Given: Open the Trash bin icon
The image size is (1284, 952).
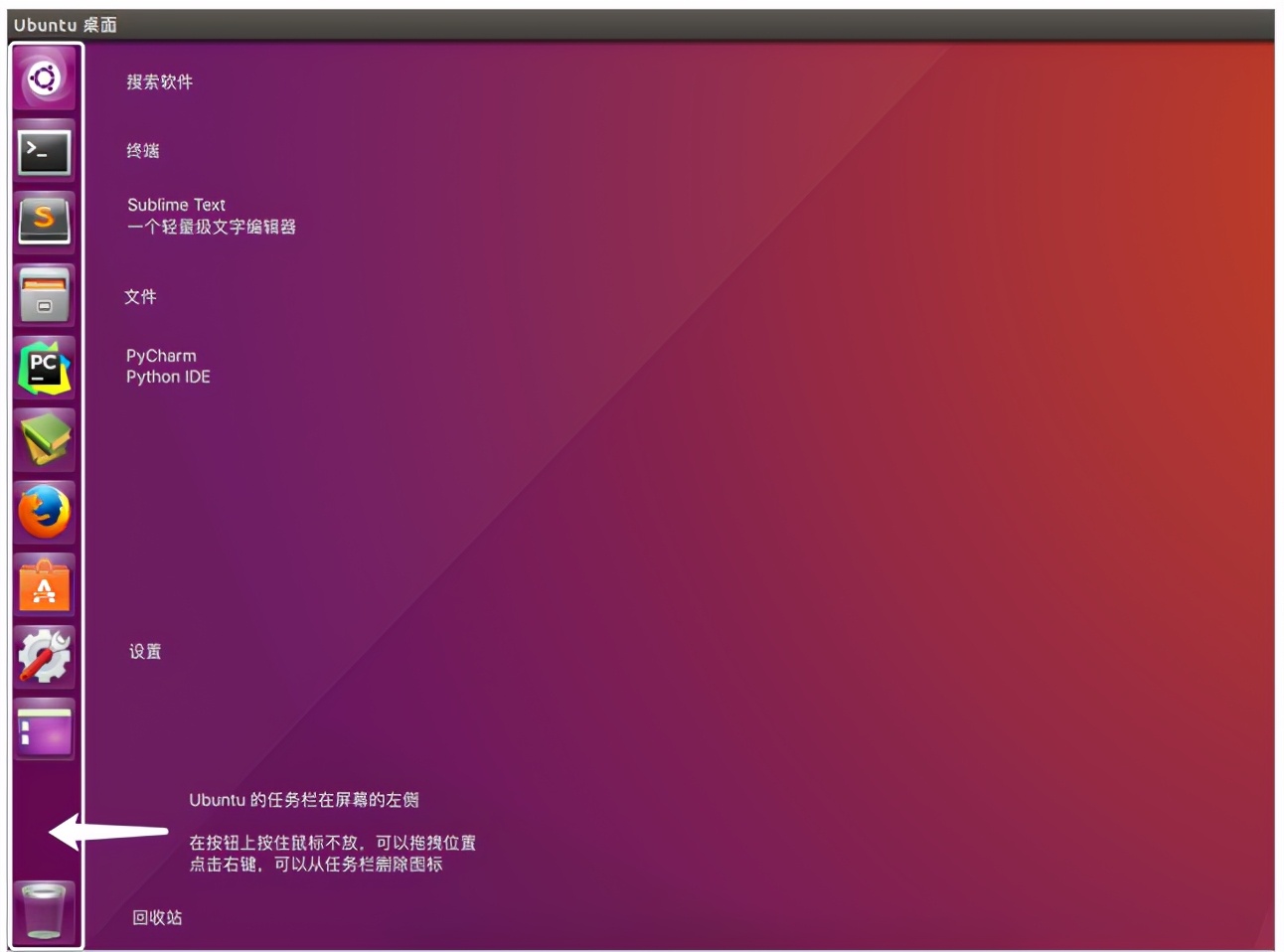Looking at the screenshot, I should (x=45, y=911).
